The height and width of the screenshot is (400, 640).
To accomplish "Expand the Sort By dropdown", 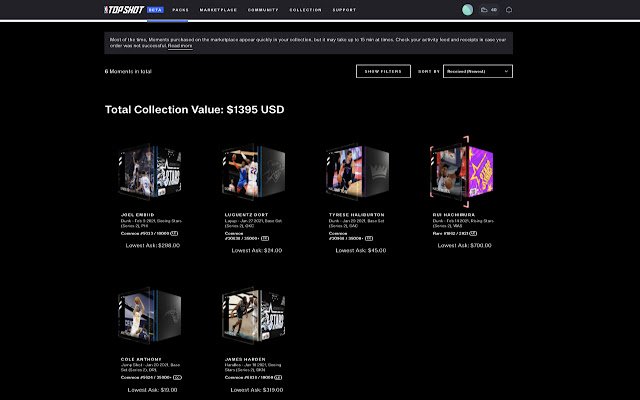I will (478, 71).
